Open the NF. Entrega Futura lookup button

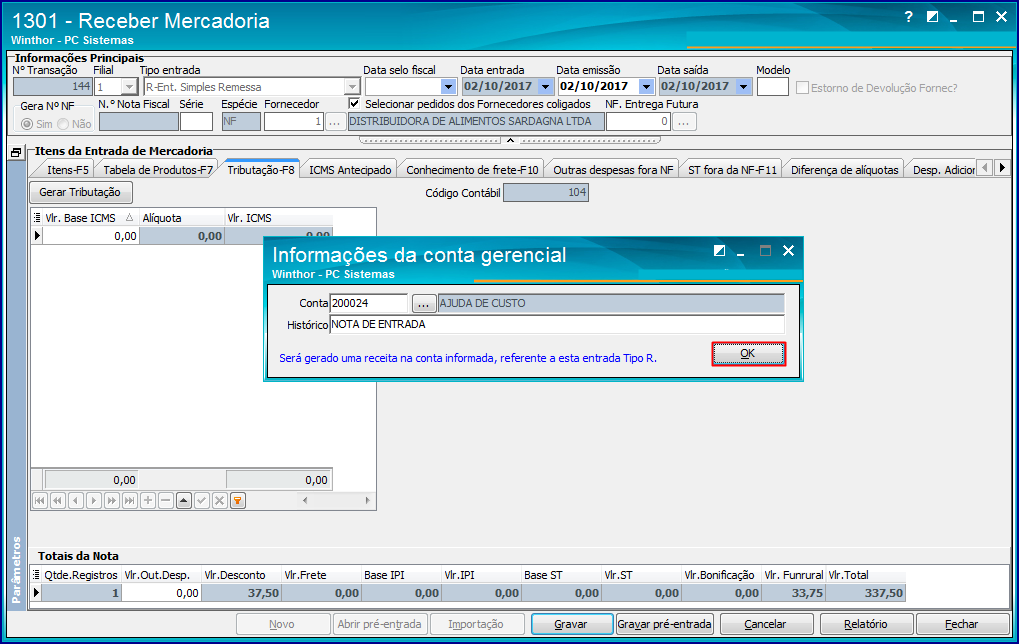pyautogui.click(x=684, y=122)
